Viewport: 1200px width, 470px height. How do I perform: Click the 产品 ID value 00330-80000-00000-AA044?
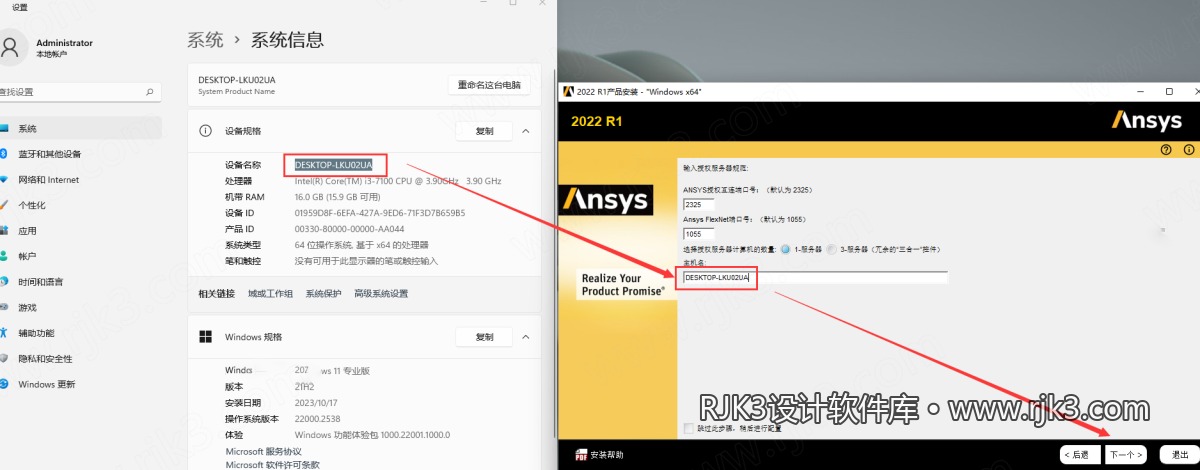tap(350, 228)
